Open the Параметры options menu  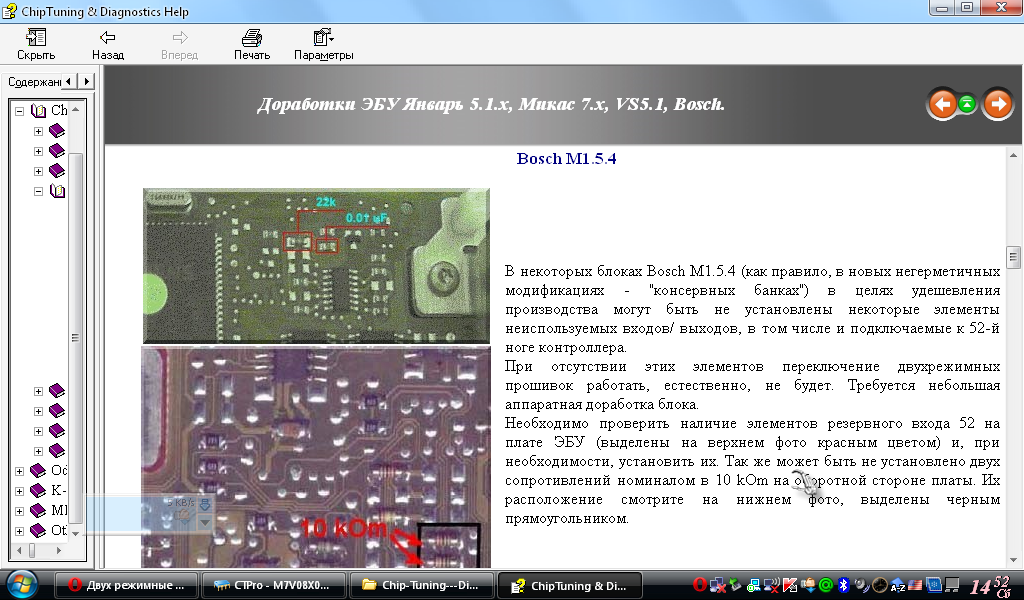click(323, 44)
